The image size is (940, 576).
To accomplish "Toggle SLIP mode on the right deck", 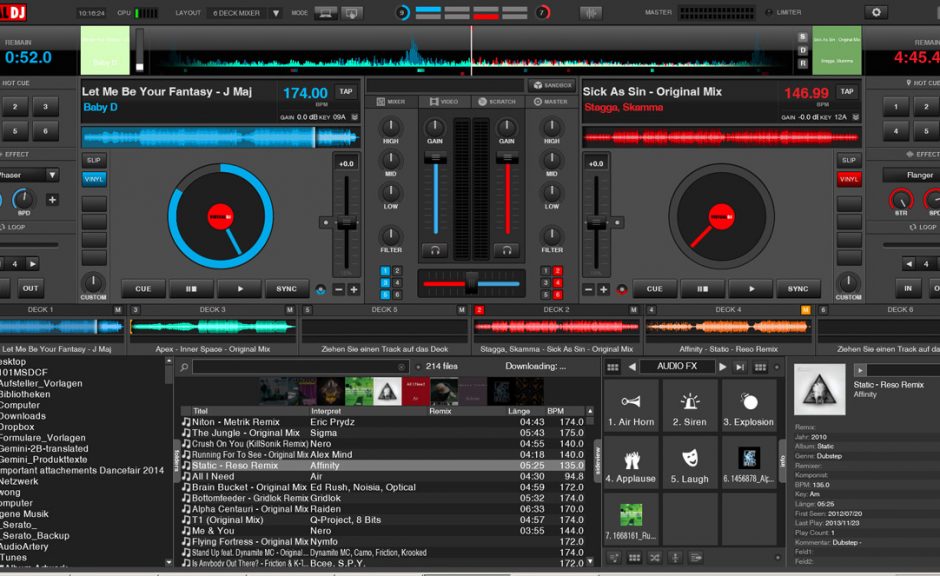I will (x=848, y=159).
